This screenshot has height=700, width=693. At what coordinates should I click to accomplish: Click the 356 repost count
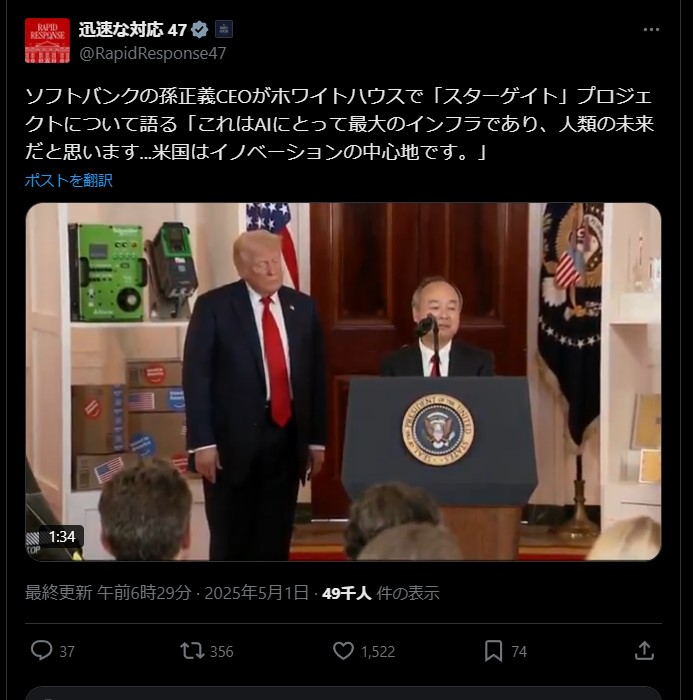[222, 652]
